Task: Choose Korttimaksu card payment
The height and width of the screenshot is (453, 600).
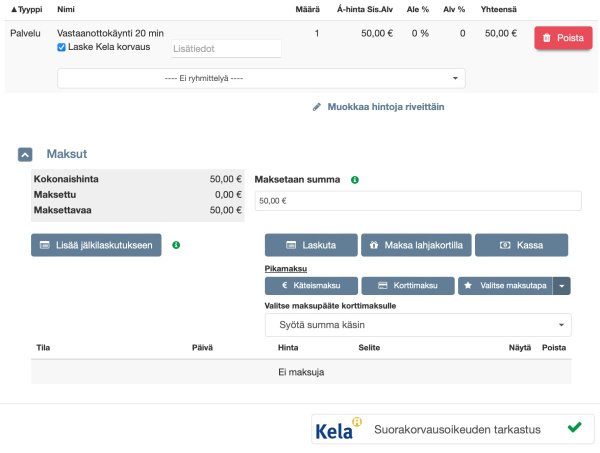Action: [x=407, y=286]
